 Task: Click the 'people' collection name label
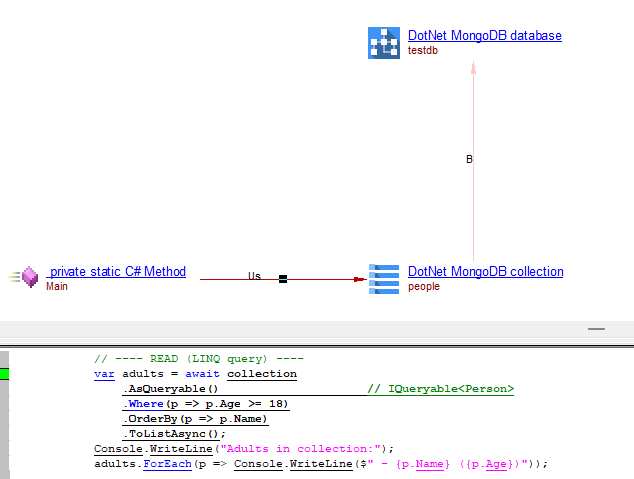pos(423,287)
